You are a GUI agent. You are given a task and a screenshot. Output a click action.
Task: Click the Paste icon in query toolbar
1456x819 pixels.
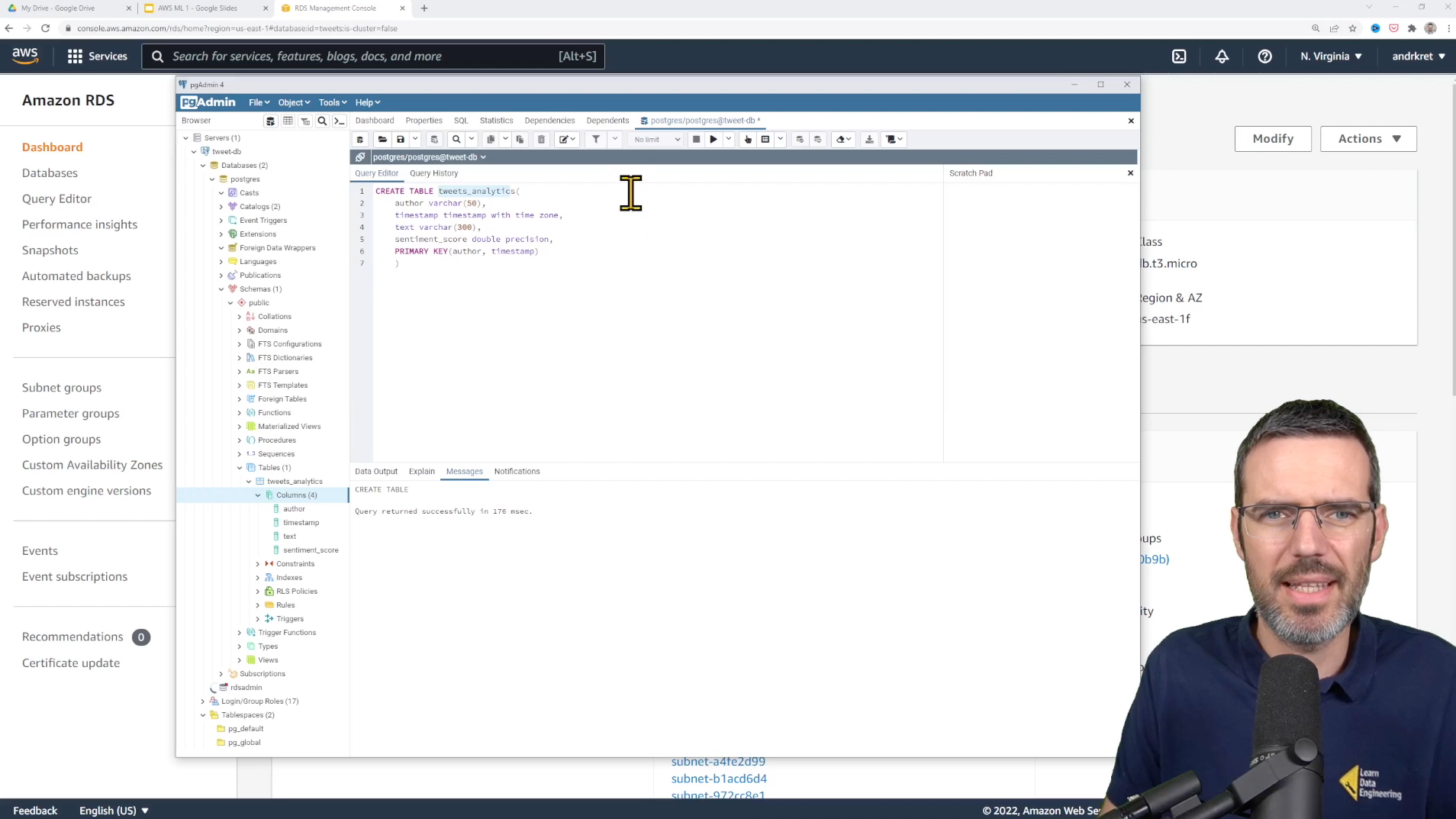click(x=520, y=139)
